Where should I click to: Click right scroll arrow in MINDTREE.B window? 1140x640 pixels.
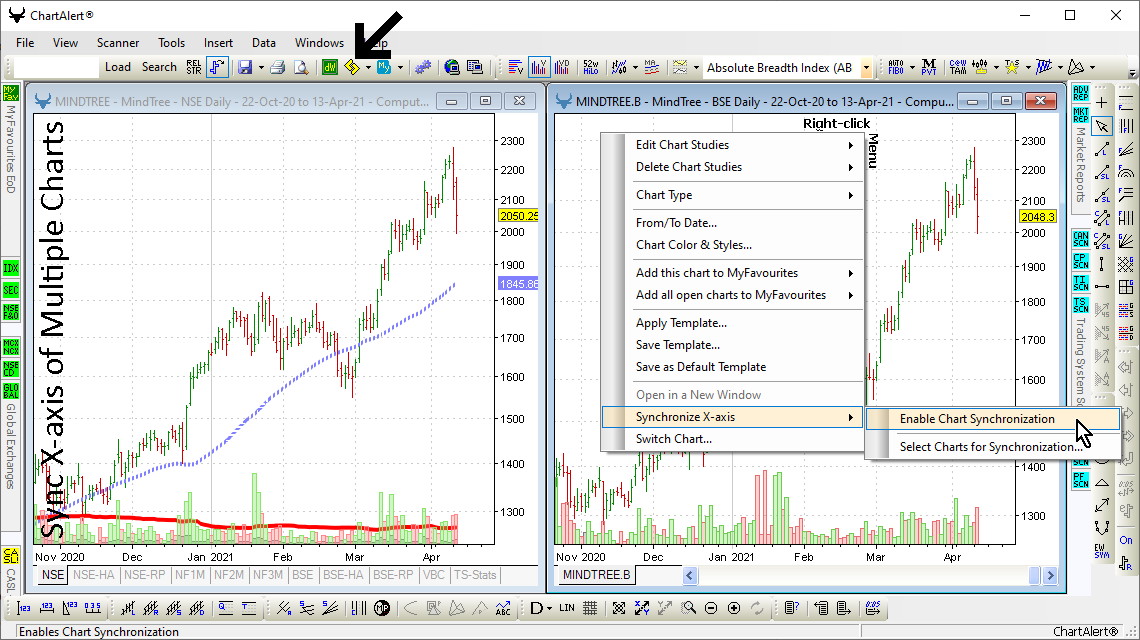click(1049, 575)
